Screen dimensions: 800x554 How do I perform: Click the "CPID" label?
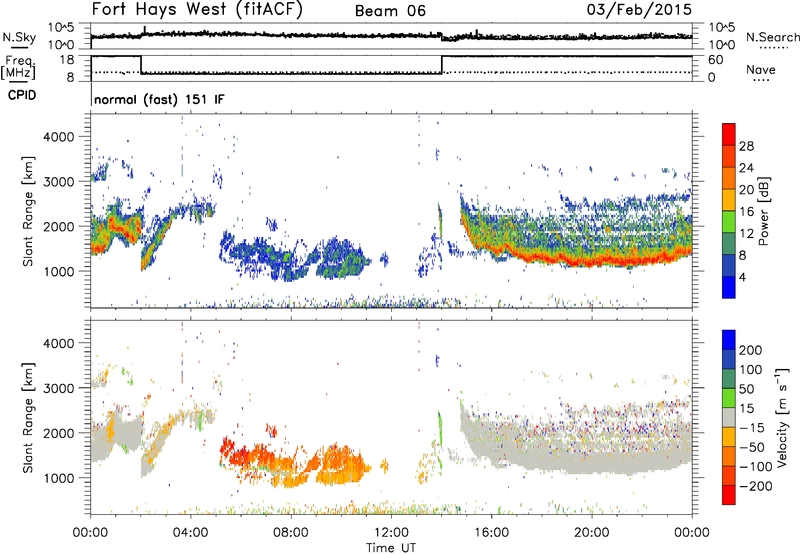[22, 95]
